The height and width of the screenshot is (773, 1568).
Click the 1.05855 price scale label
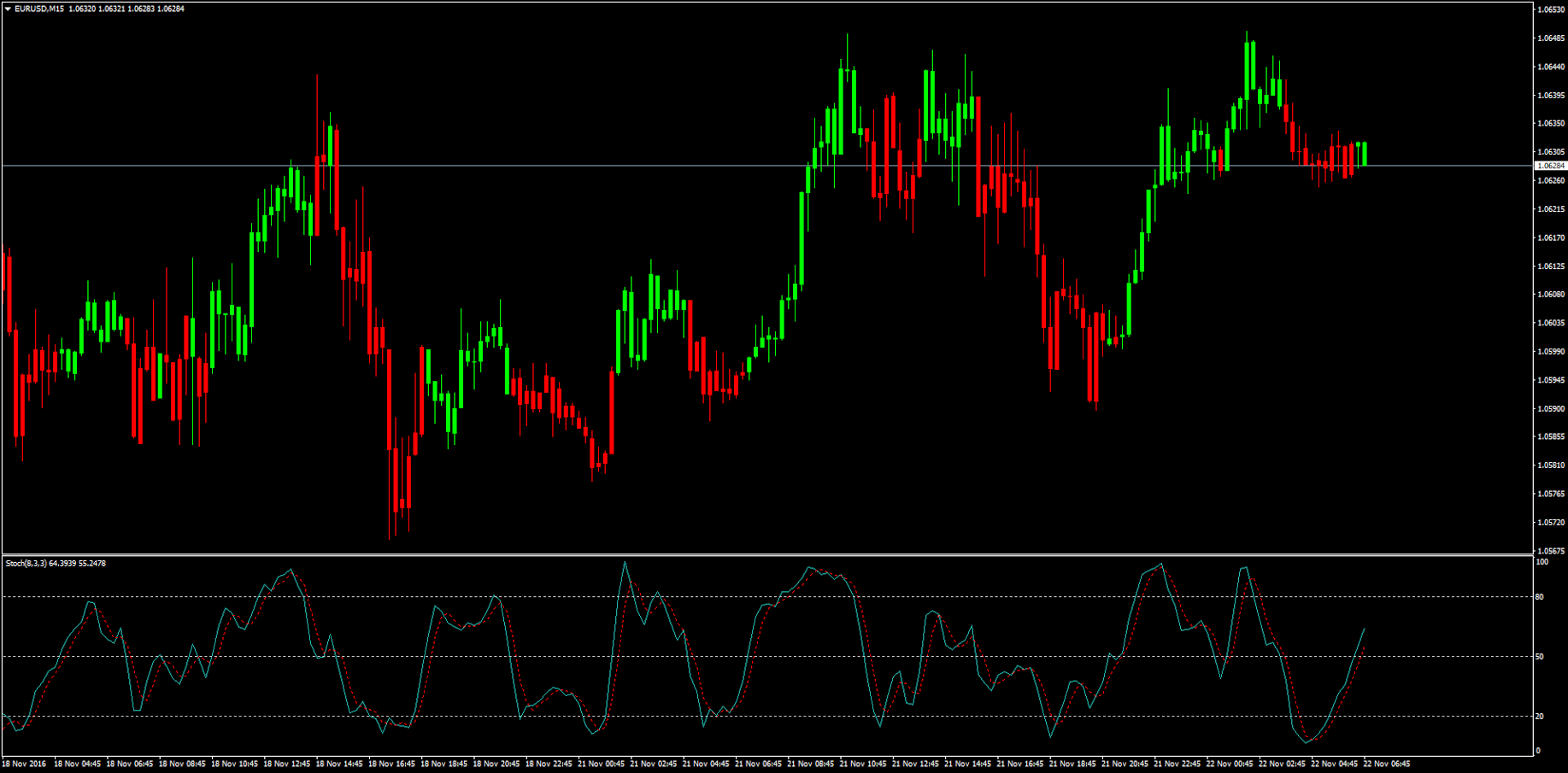[1551, 436]
